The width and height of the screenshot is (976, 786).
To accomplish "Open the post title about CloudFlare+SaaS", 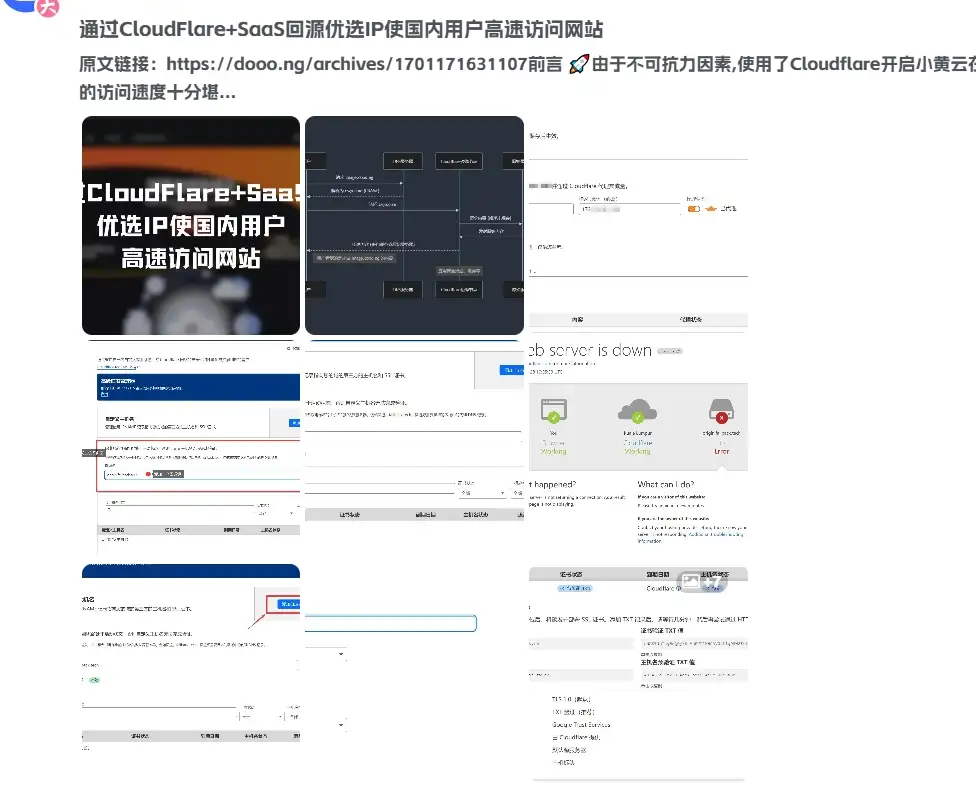I will click(341, 30).
